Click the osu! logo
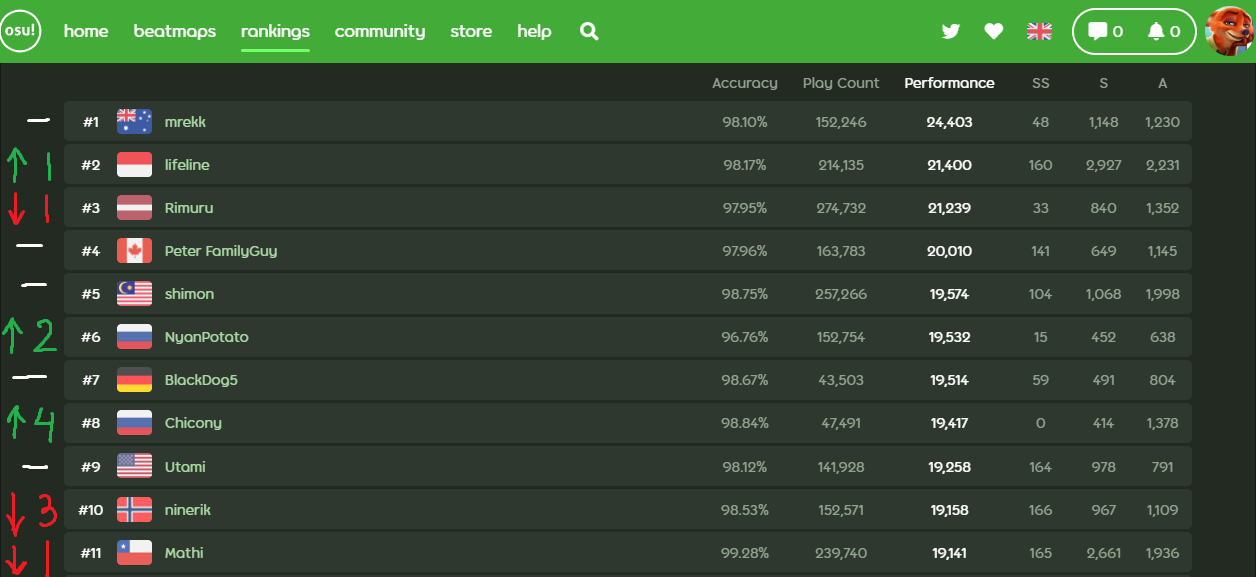Viewport: 1256px width, 577px height. pyautogui.click(x=20, y=31)
